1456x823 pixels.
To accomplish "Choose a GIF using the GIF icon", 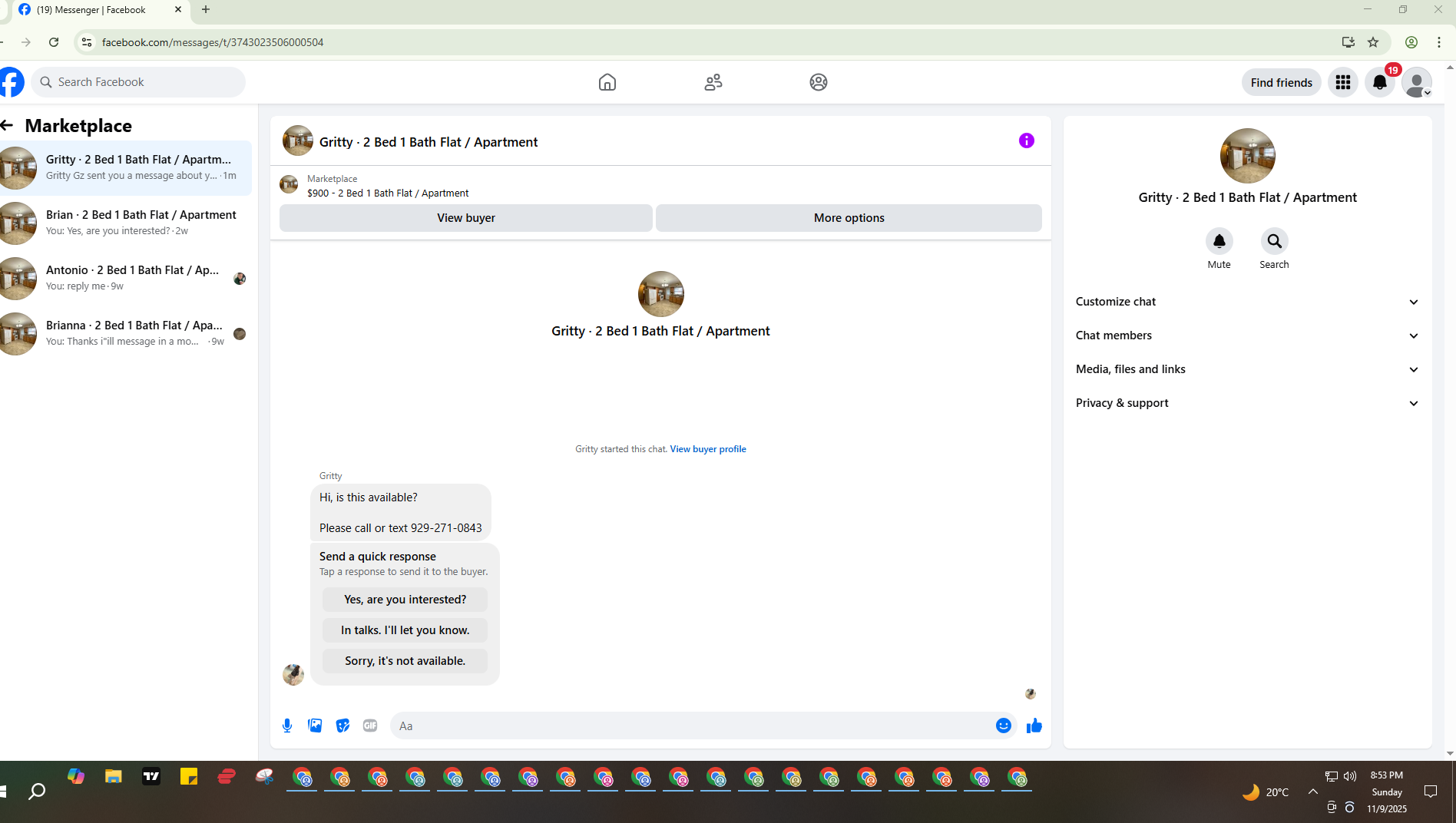I will tap(370, 725).
